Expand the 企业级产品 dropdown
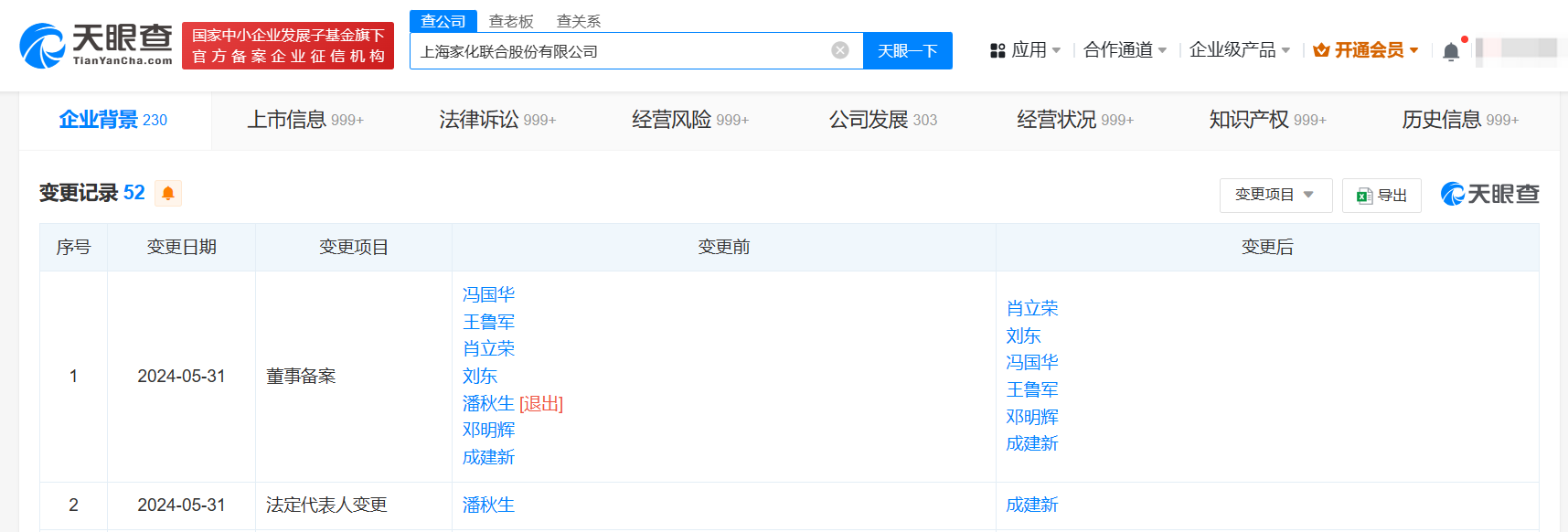The image size is (1568, 532). (x=1239, y=50)
